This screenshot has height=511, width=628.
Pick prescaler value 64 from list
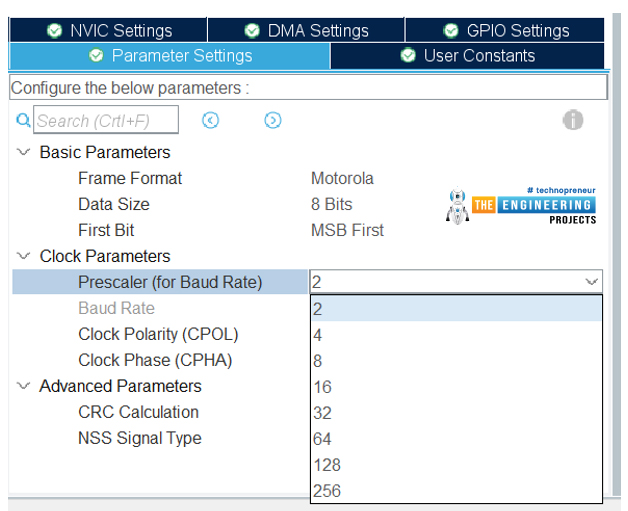(x=456, y=439)
